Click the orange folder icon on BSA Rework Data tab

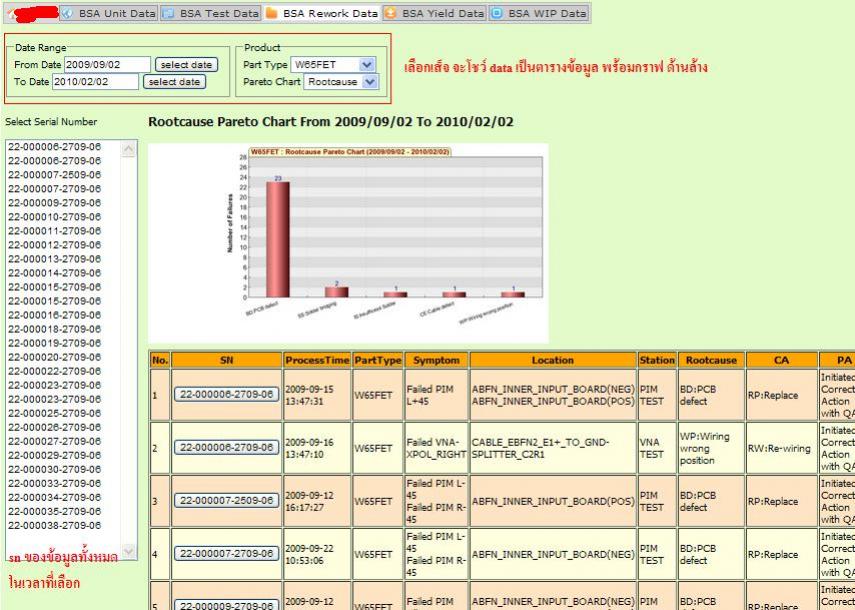click(x=271, y=14)
